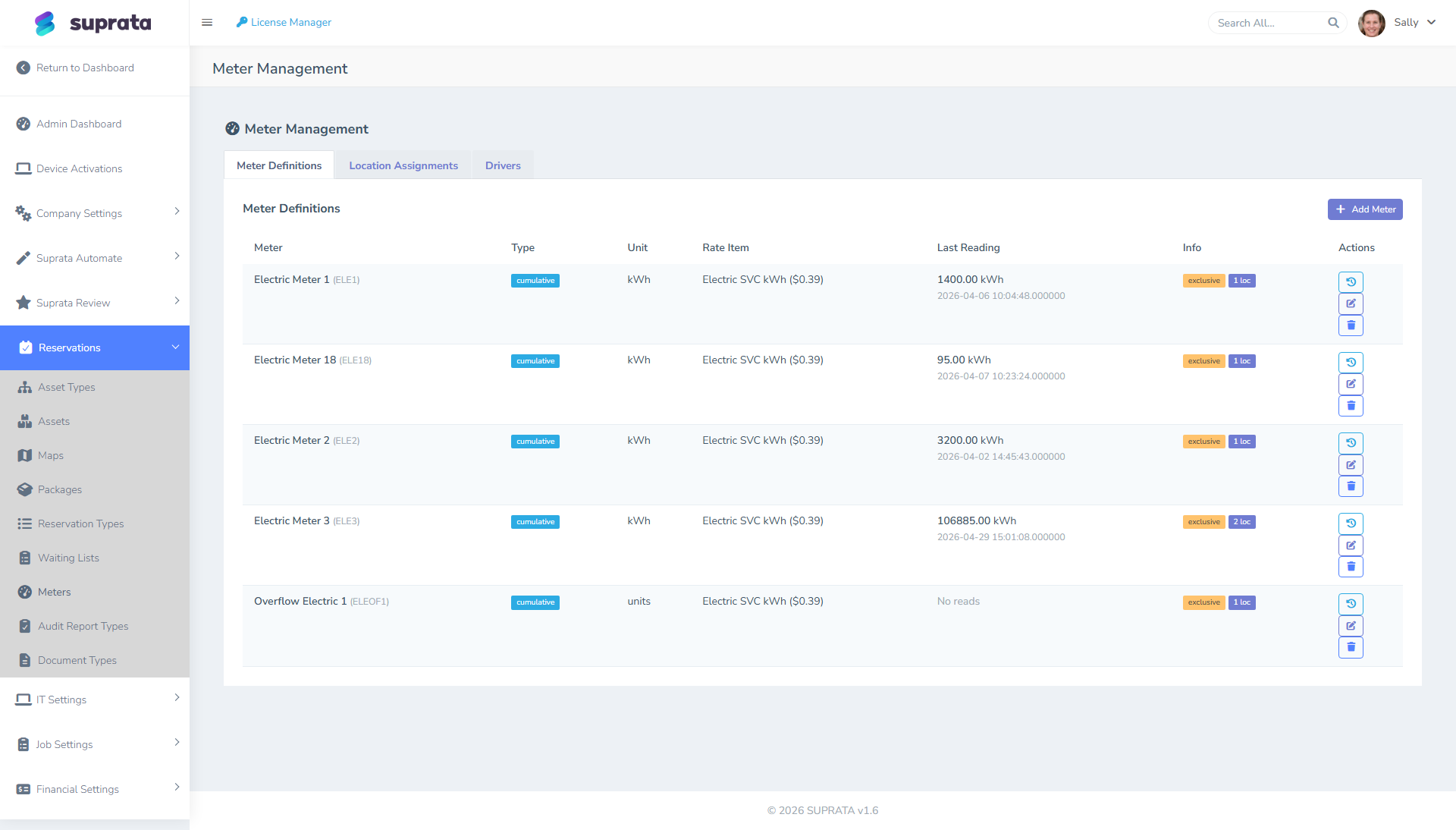Delete Electric Meter 1

[x=1351, y=325]
